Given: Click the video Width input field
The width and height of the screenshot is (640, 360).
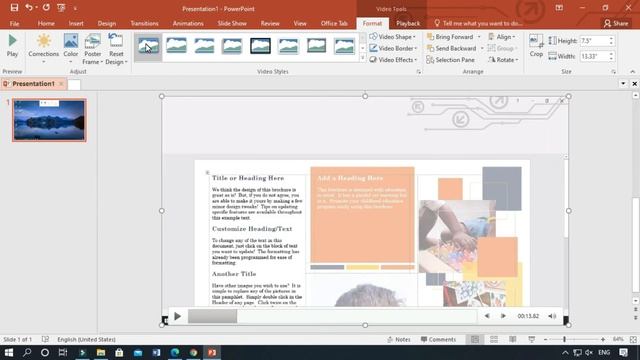Looking at the screenshot, I should [594, 56].
